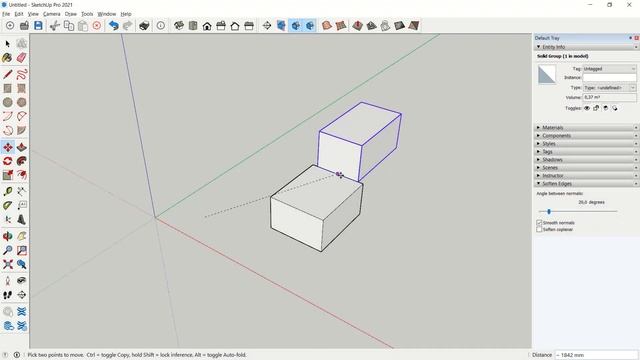This screenshot has width=640, height=360.
Task: Open the File menu
Action: pos(6,14)
